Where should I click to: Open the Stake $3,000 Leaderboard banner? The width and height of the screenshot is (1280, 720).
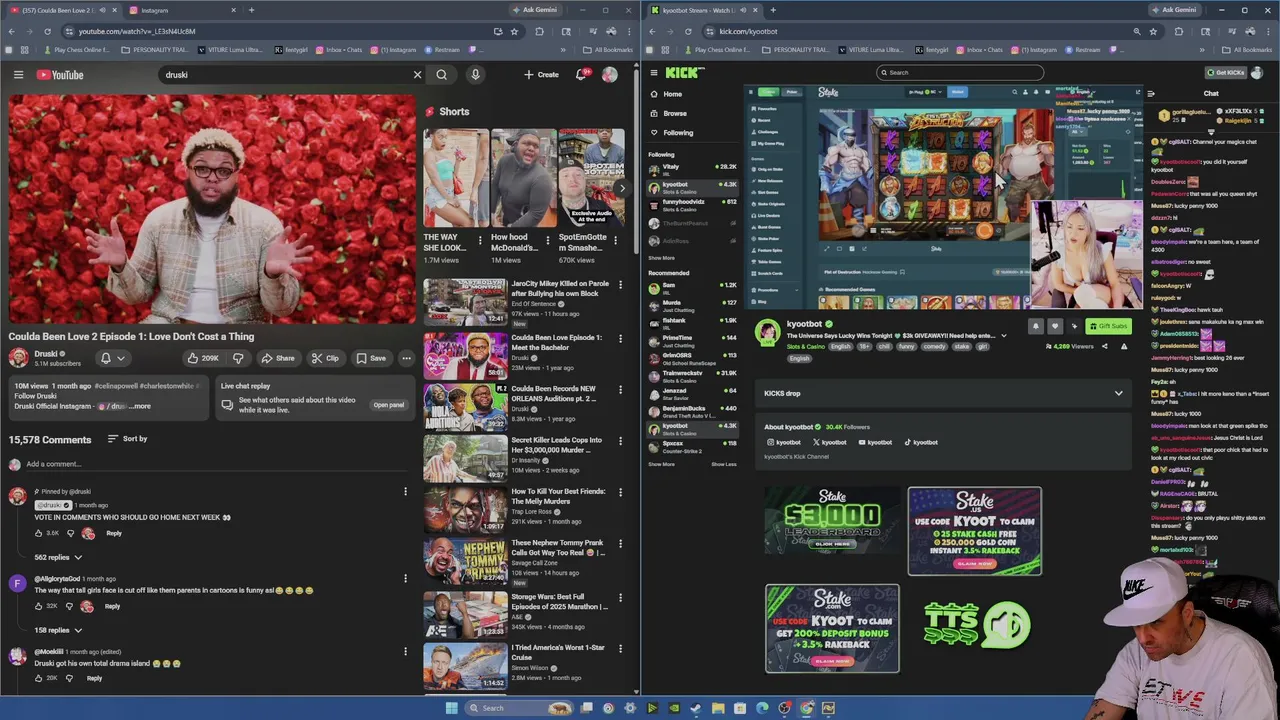(x=832, y=520)
